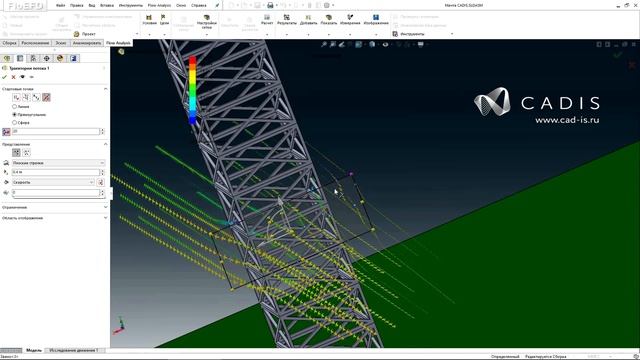
Task: Click the number of points input field
Action: click(x=56, y=131)
